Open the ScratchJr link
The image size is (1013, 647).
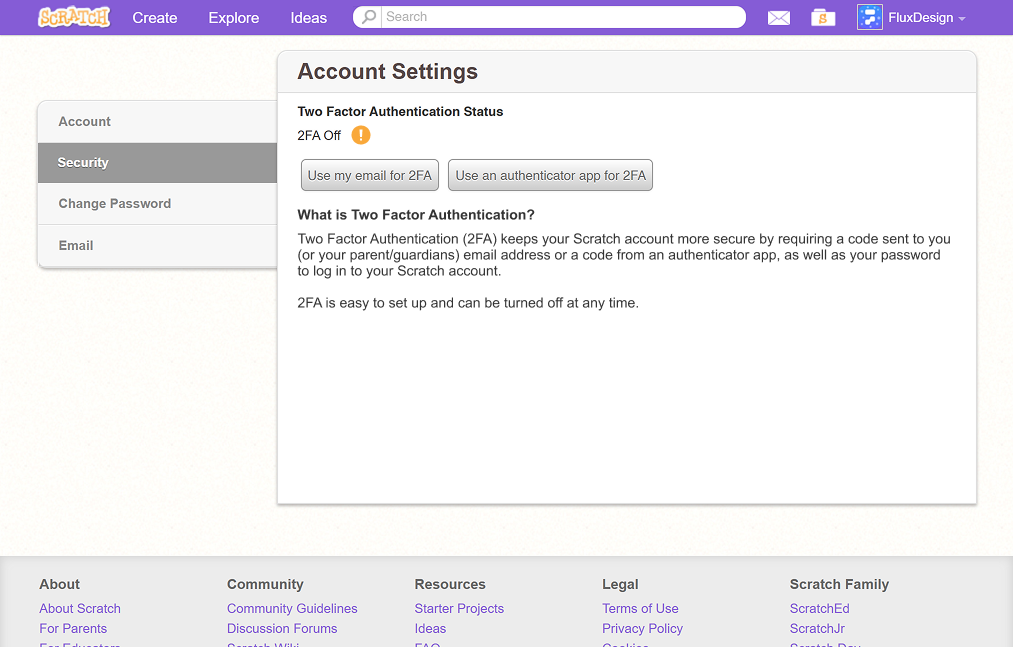click(817, 628)
